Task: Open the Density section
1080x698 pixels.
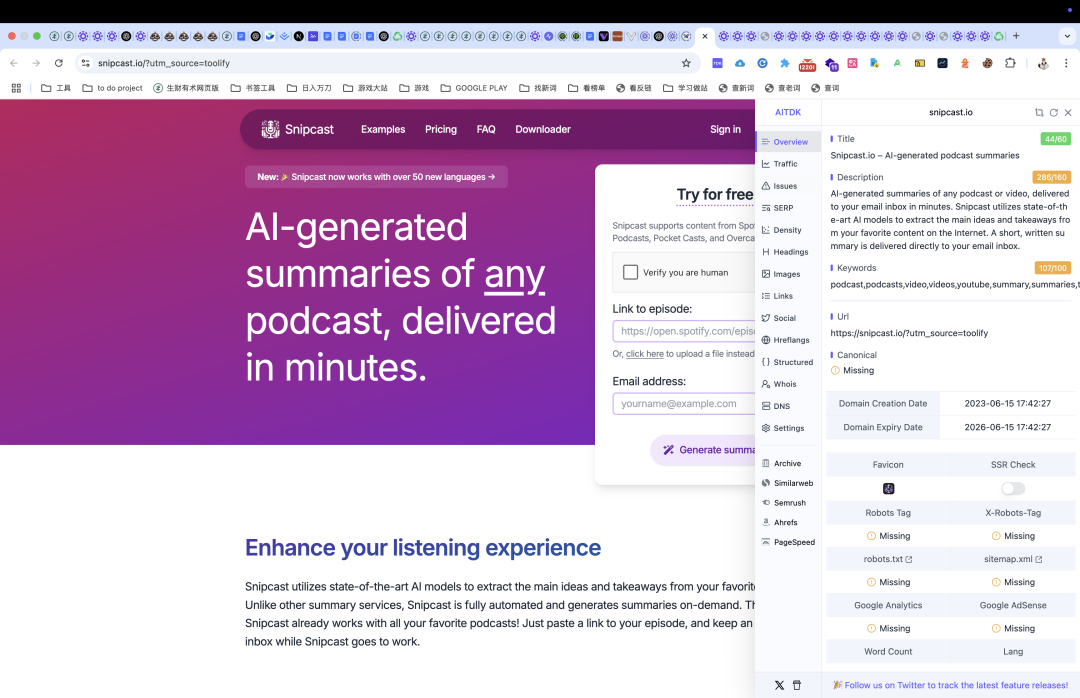Action: click(789, 230)
